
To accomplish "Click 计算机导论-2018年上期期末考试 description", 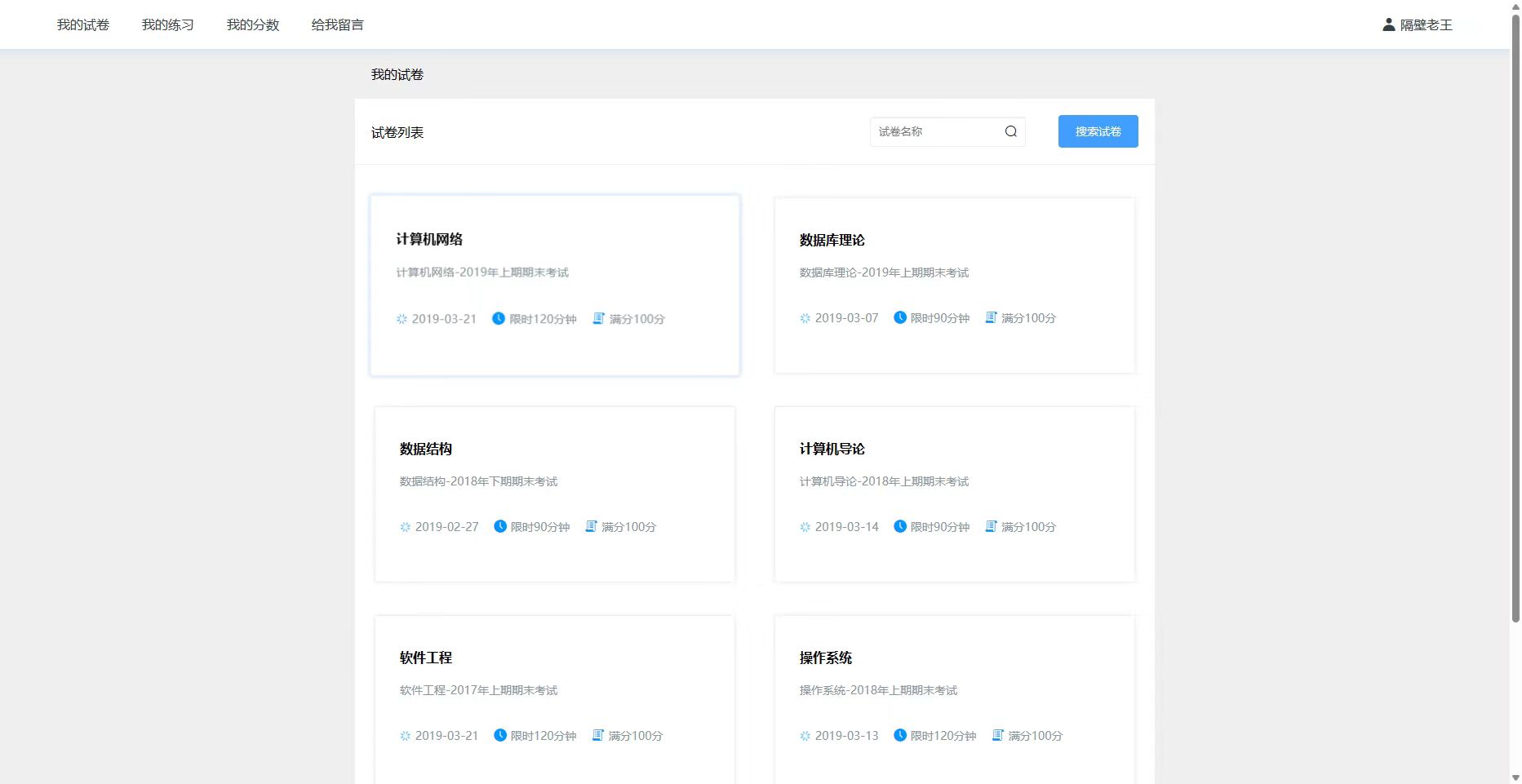I will [884, 481].
